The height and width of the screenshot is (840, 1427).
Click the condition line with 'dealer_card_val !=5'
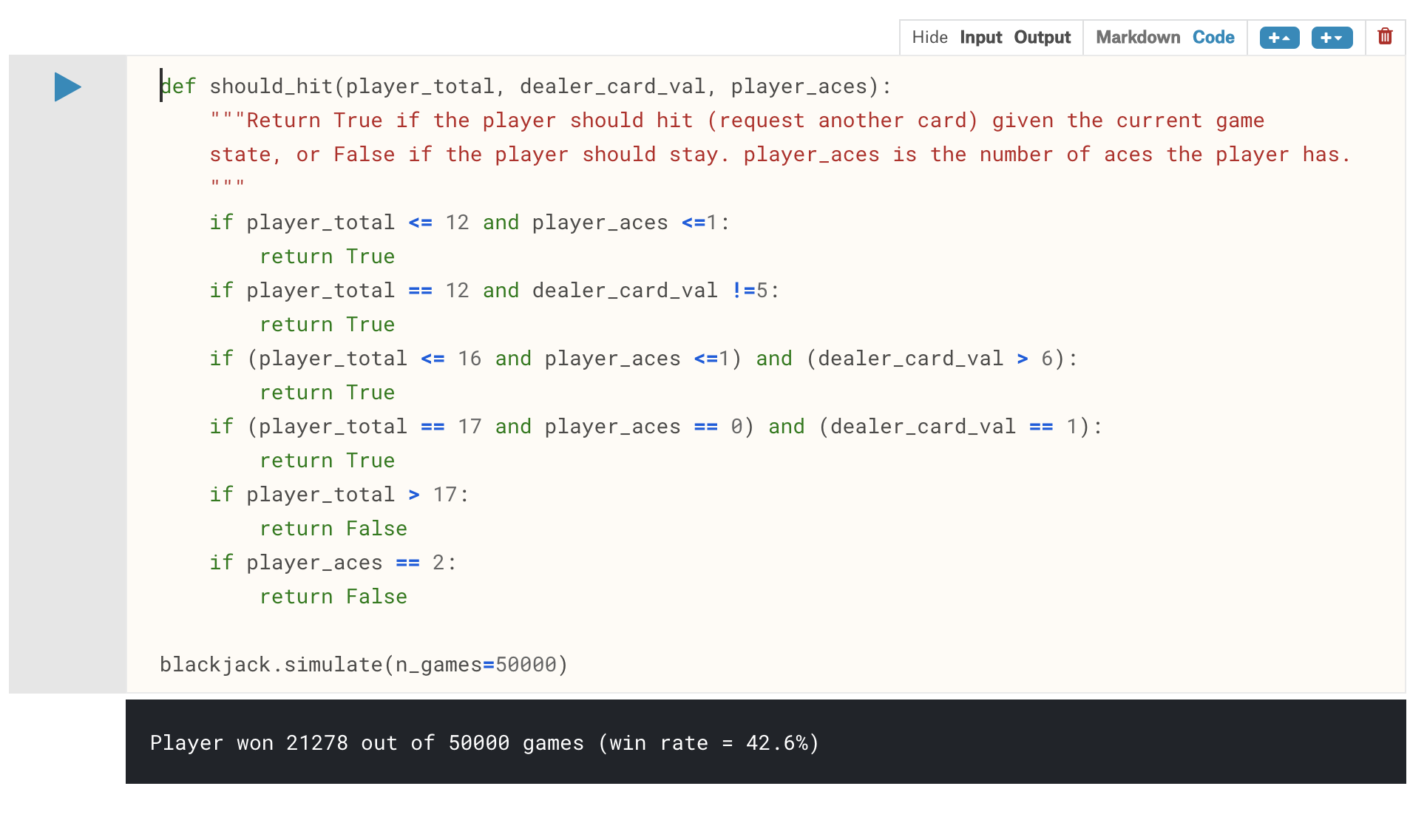pos(495,291)
